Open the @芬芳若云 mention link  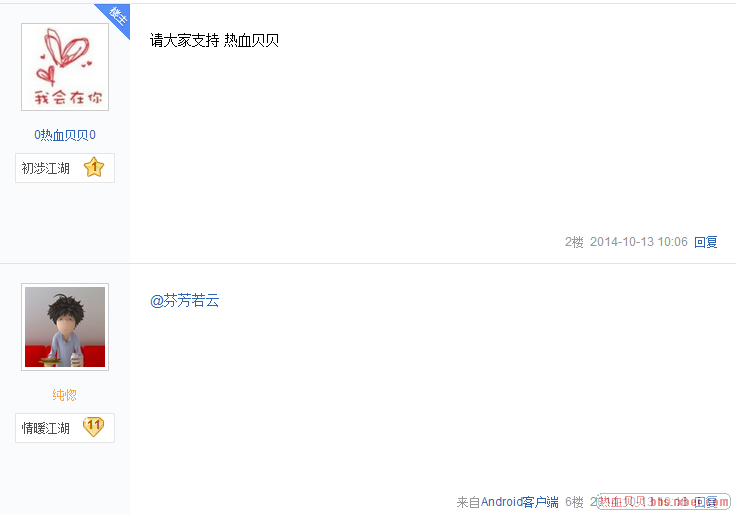pos(184,300)
